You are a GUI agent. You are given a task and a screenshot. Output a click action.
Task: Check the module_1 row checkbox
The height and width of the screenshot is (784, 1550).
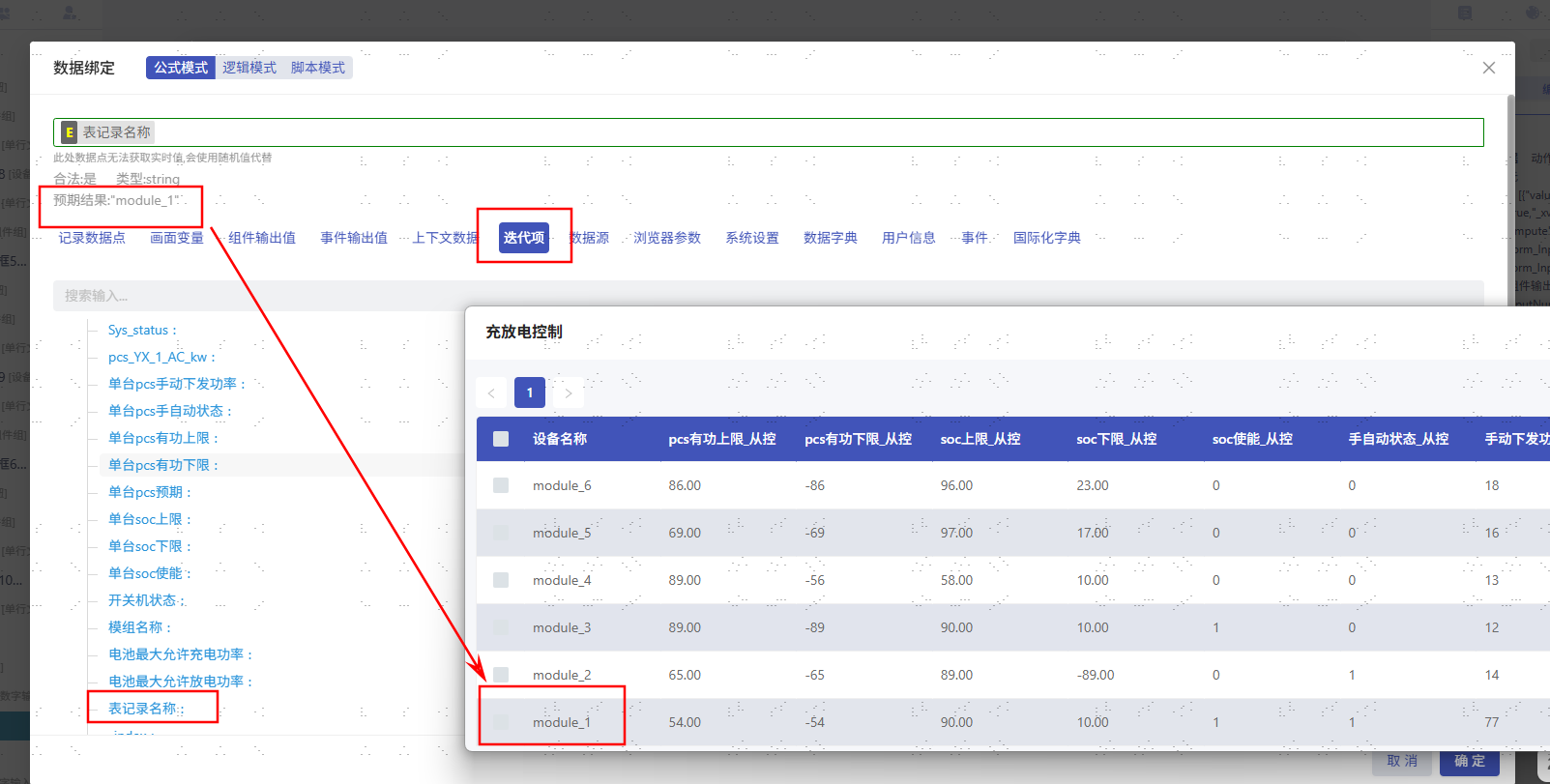[501, 722]
